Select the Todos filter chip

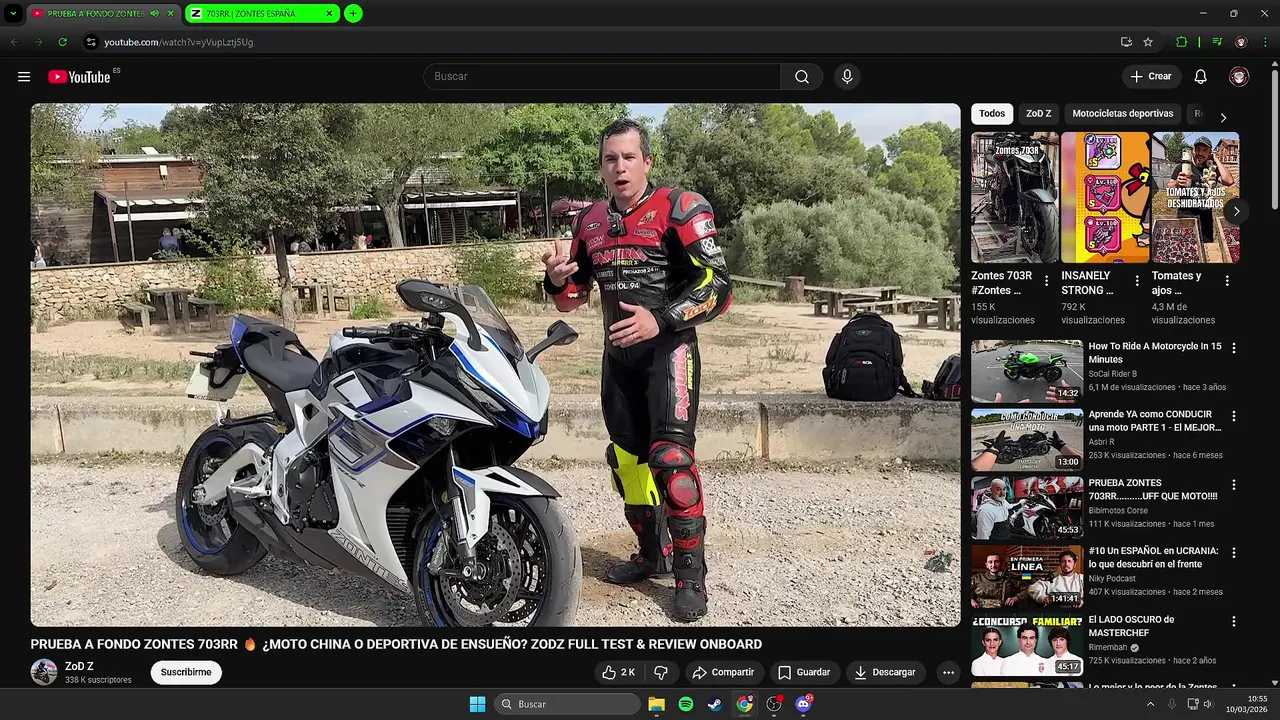[992, 114]
